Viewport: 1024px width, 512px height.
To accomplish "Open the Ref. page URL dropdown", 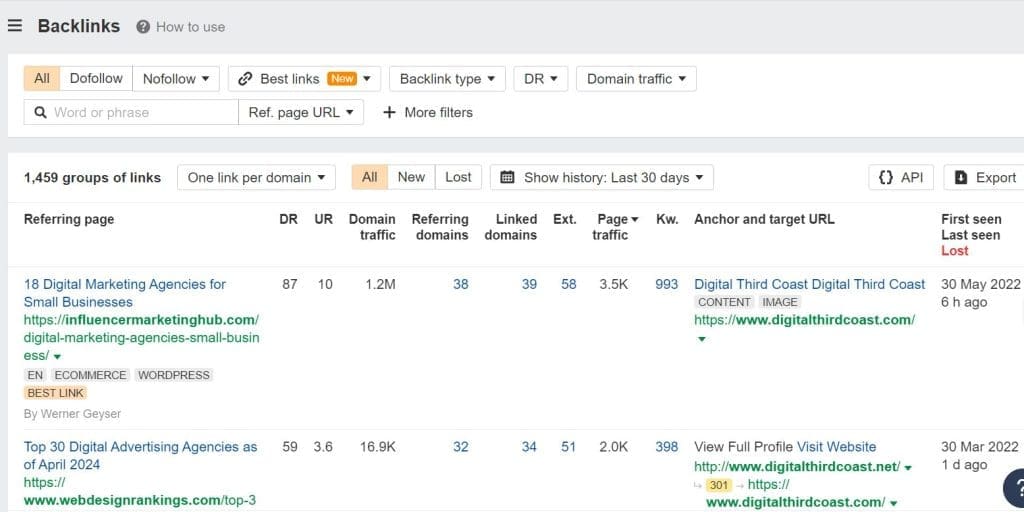I will (x=301, y=112).
